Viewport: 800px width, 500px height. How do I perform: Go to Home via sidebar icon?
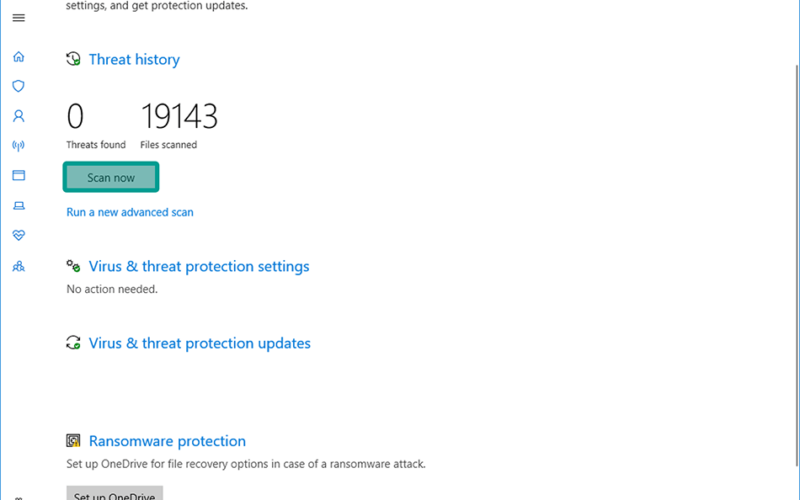click(x=18, y=57)
